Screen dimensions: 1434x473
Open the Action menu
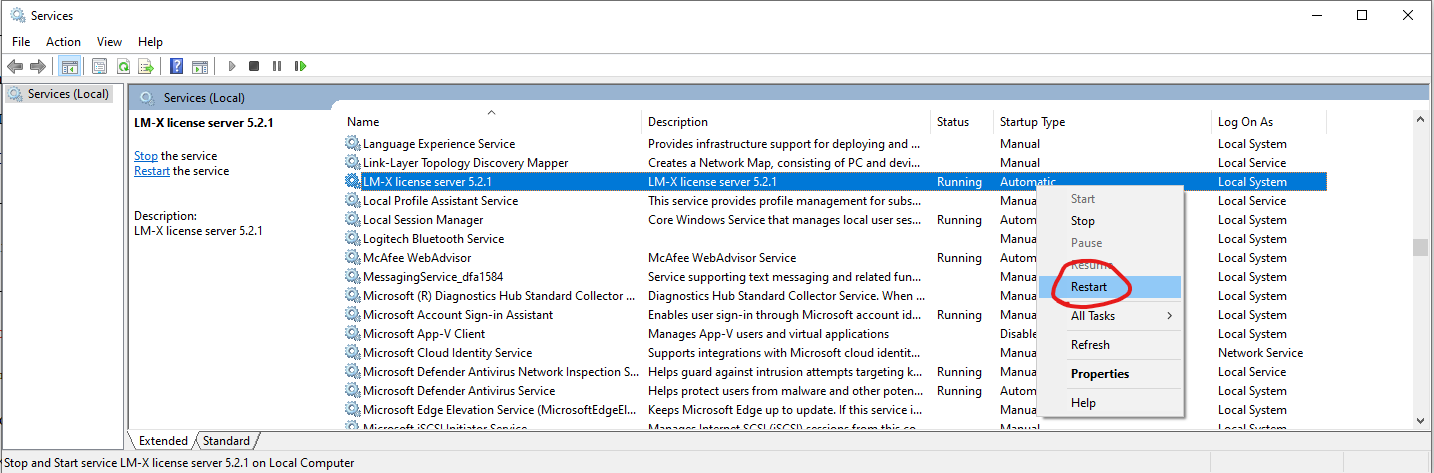[63, 42]
